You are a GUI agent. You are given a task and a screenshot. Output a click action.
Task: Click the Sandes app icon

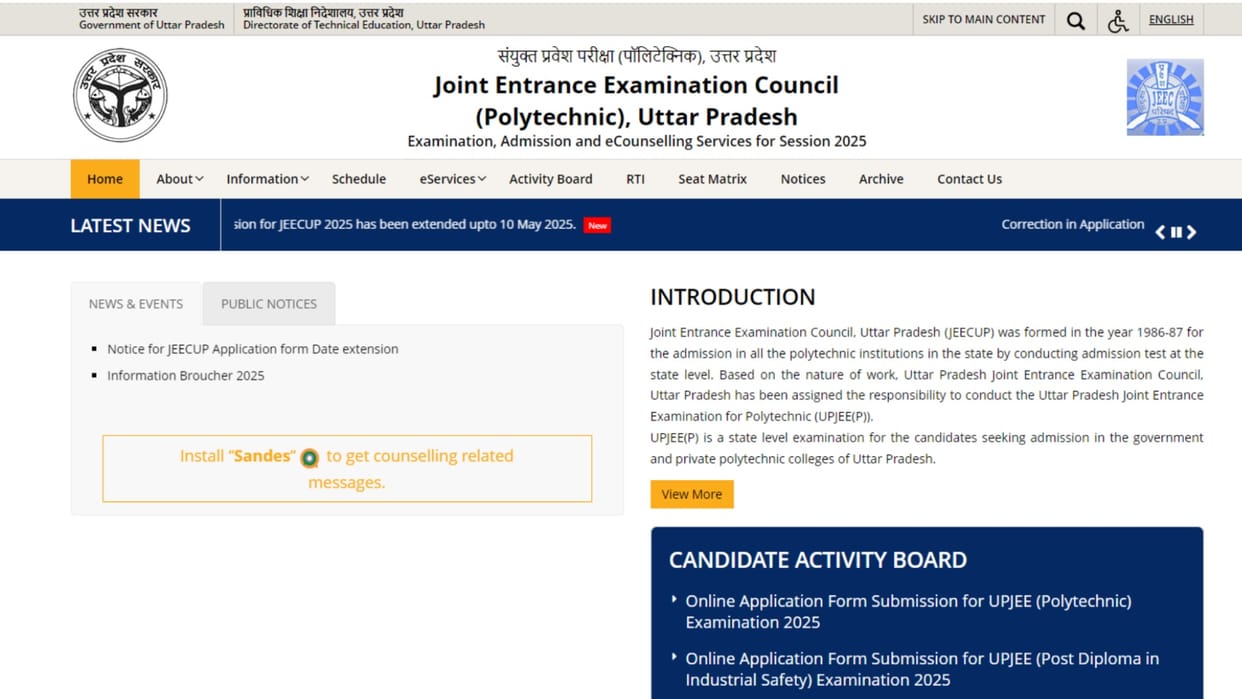pyautogui.click(x=310, y=458)
